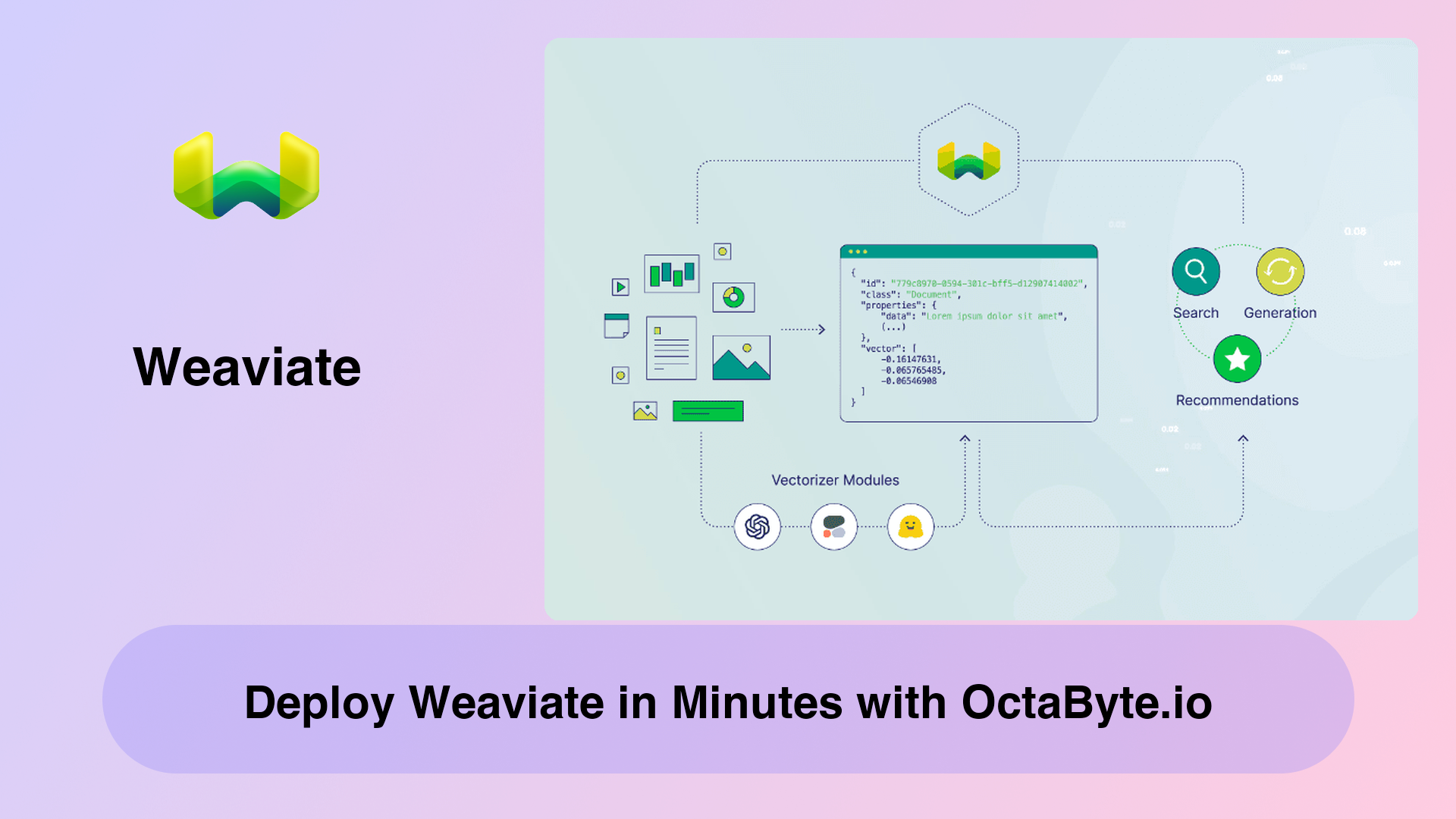Click the Recommendations star icon
The image size is (1456, 819).
coord(1237,359)
